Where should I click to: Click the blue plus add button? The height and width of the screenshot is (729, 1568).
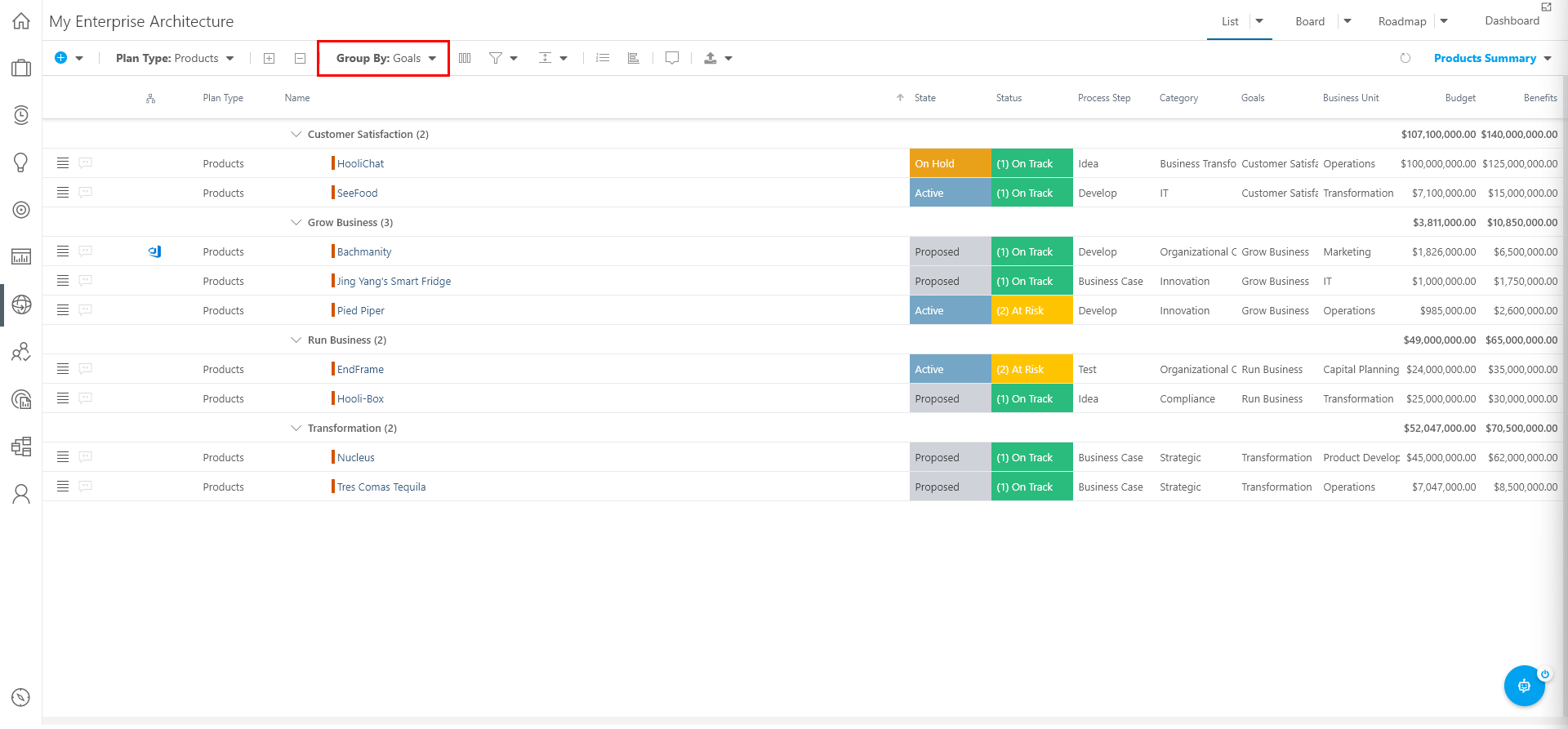coord(60,58)
